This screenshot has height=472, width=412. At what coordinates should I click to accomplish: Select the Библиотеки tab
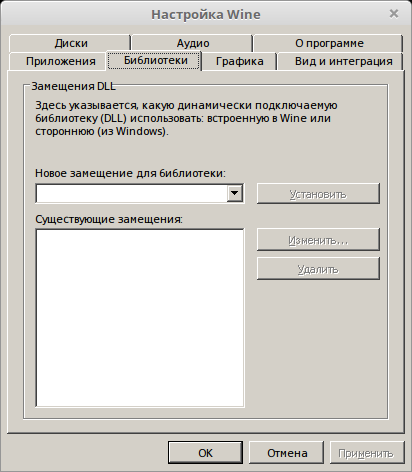coord(154,60)
